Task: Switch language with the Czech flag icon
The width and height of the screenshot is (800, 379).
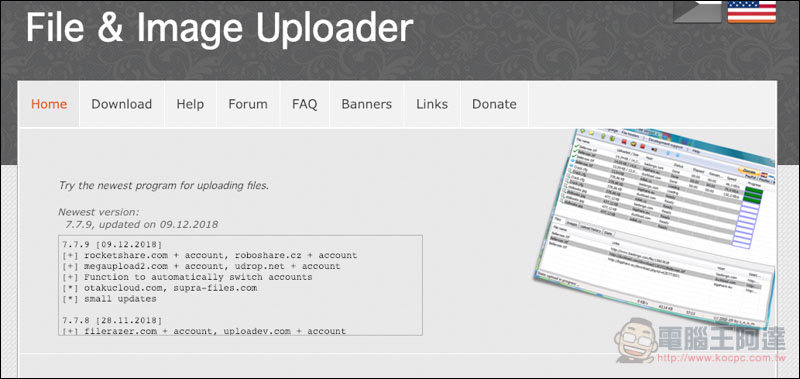Action: click(697, 11)
